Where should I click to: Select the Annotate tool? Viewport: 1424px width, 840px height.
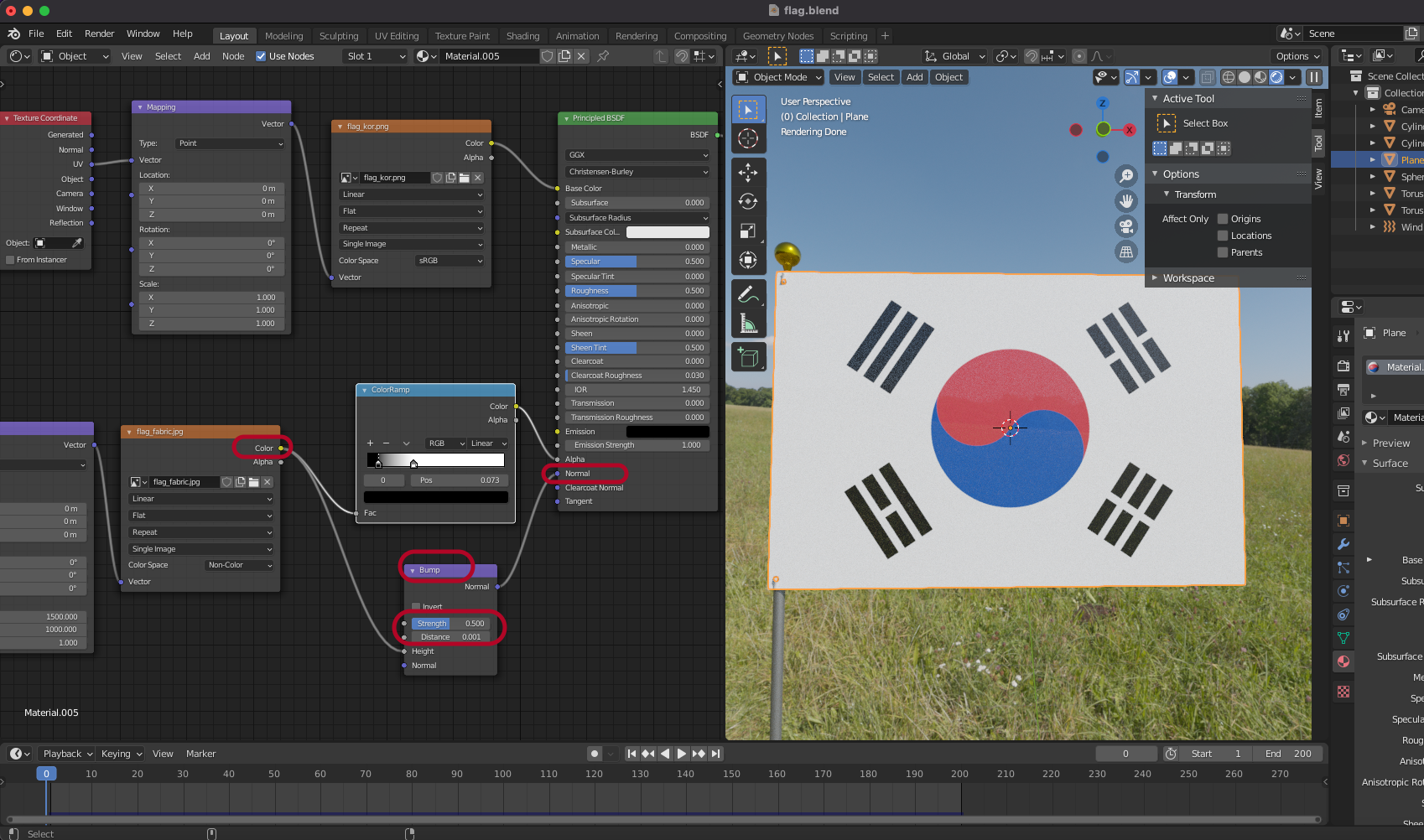click(748, 294)
